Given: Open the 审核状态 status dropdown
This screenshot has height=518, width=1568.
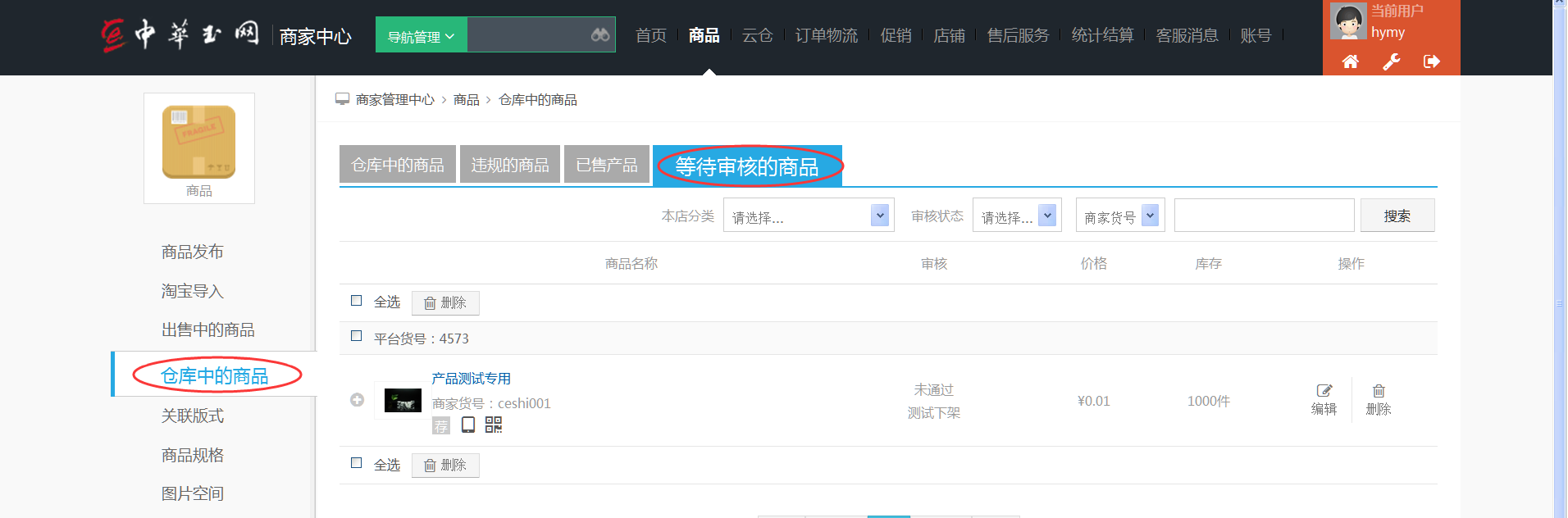Looking at the screenshot, I should [x=1017, y=216].
